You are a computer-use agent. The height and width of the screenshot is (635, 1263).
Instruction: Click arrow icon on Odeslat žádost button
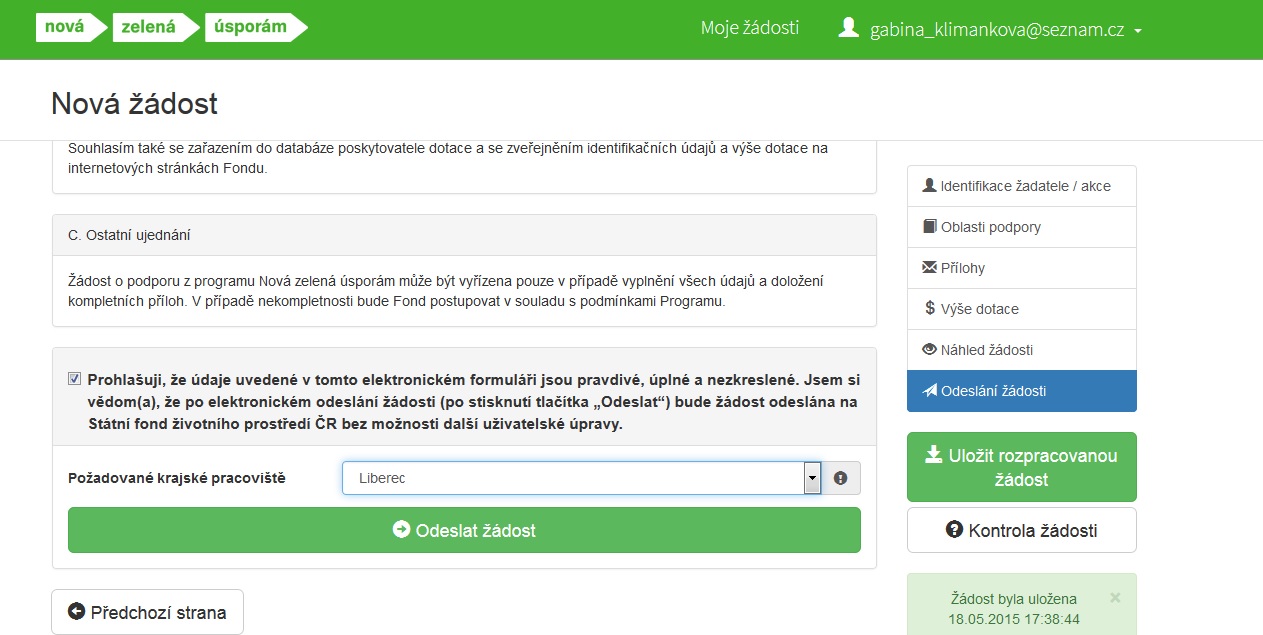(x=402, y=529)
